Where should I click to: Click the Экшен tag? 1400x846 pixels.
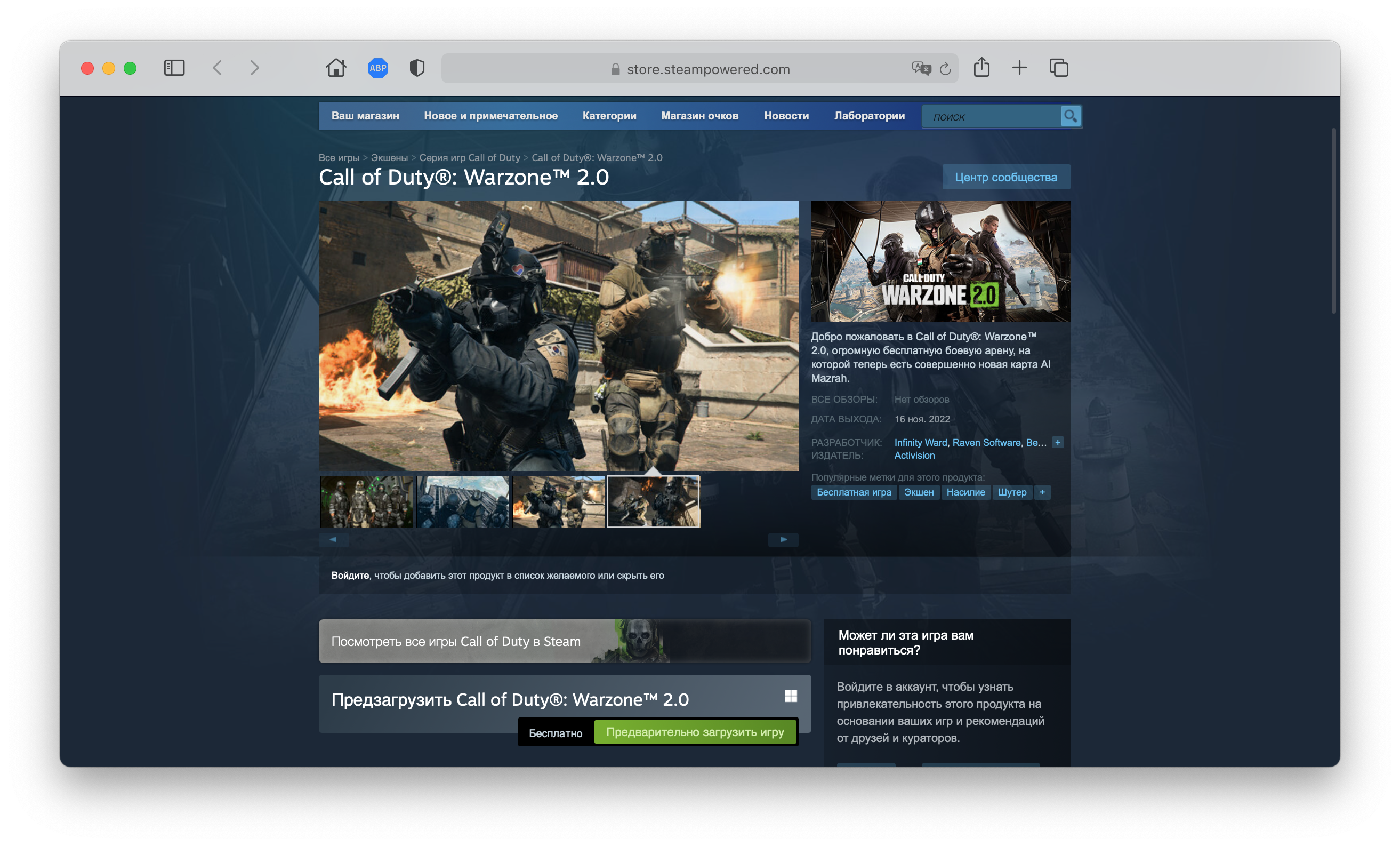click(x=919, y=492)
